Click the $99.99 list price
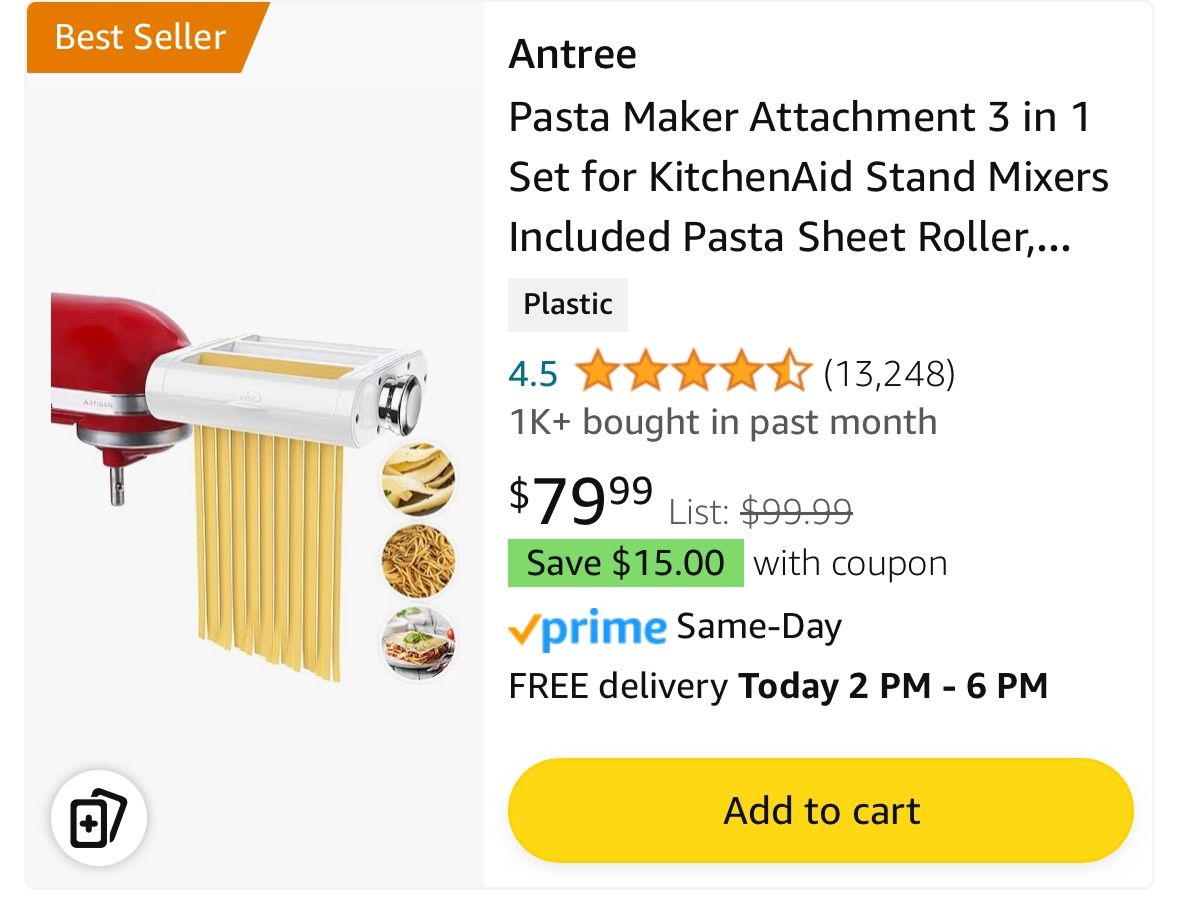This screenshot has width=1179, height=909. click(x=796, y=512)
